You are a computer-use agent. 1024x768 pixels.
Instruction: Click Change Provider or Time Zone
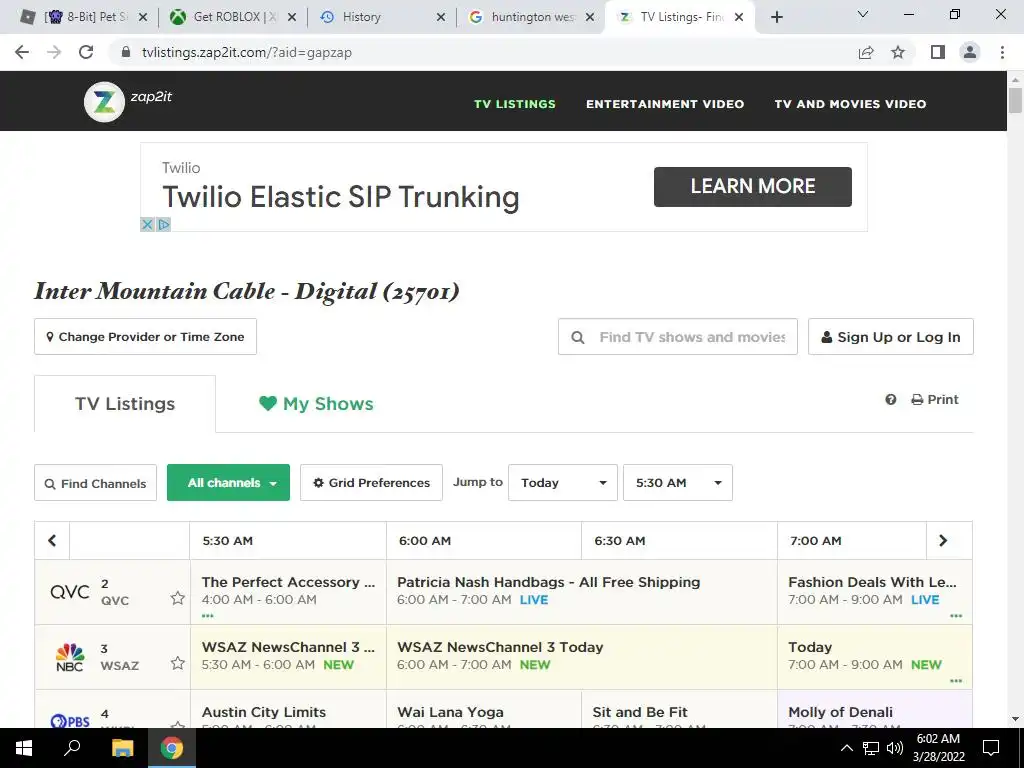(x=145, y=337)
